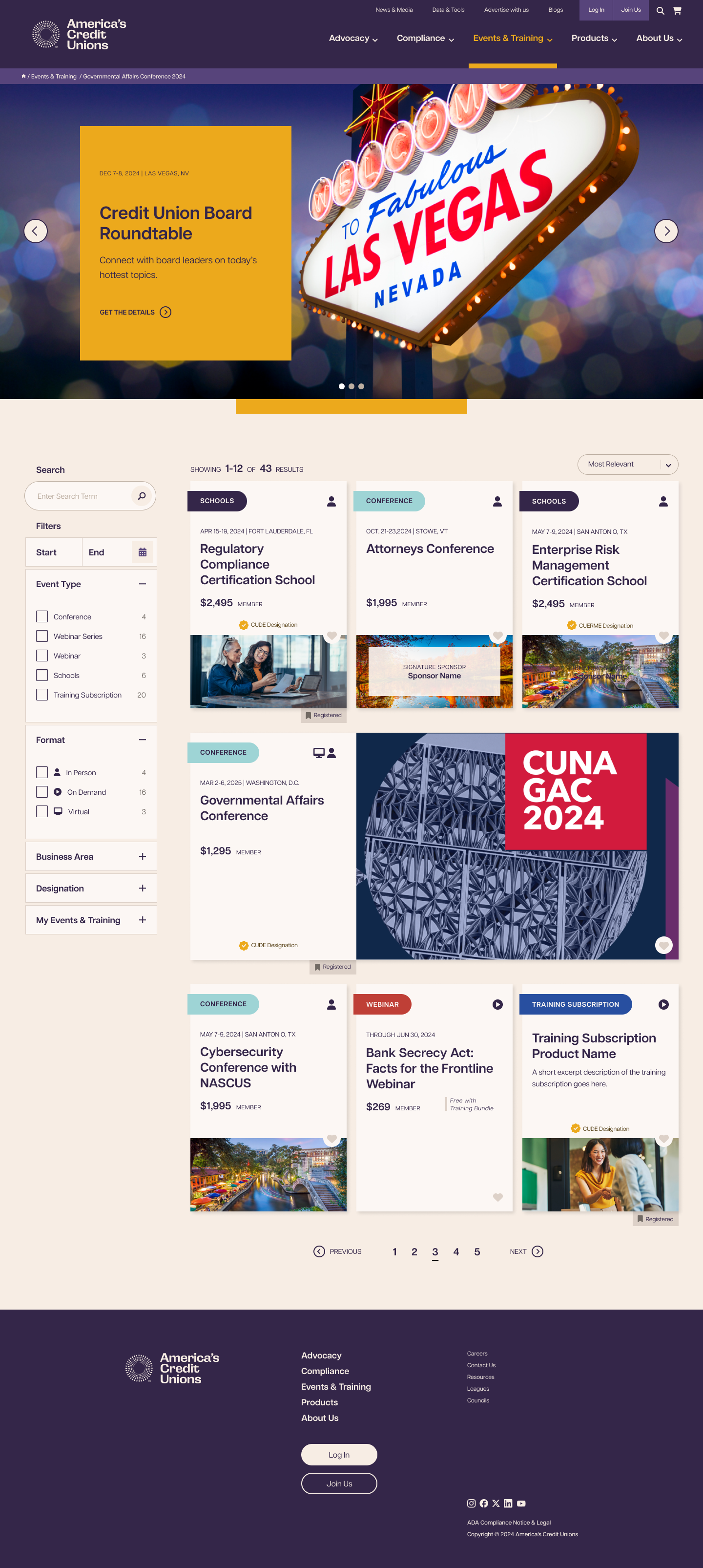703x1568 pixels.
Task: Go to previous hero carousel slide
Action: tap(35, 232)
